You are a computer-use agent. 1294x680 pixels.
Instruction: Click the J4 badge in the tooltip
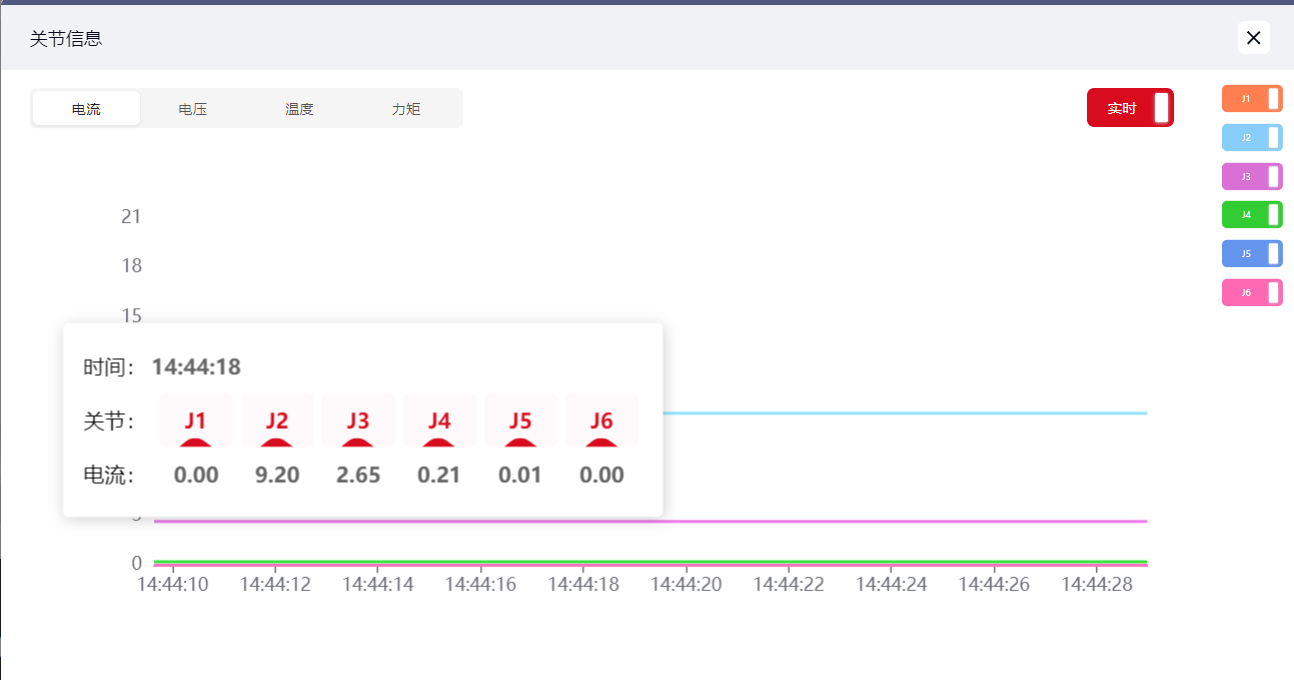(440, 420)
